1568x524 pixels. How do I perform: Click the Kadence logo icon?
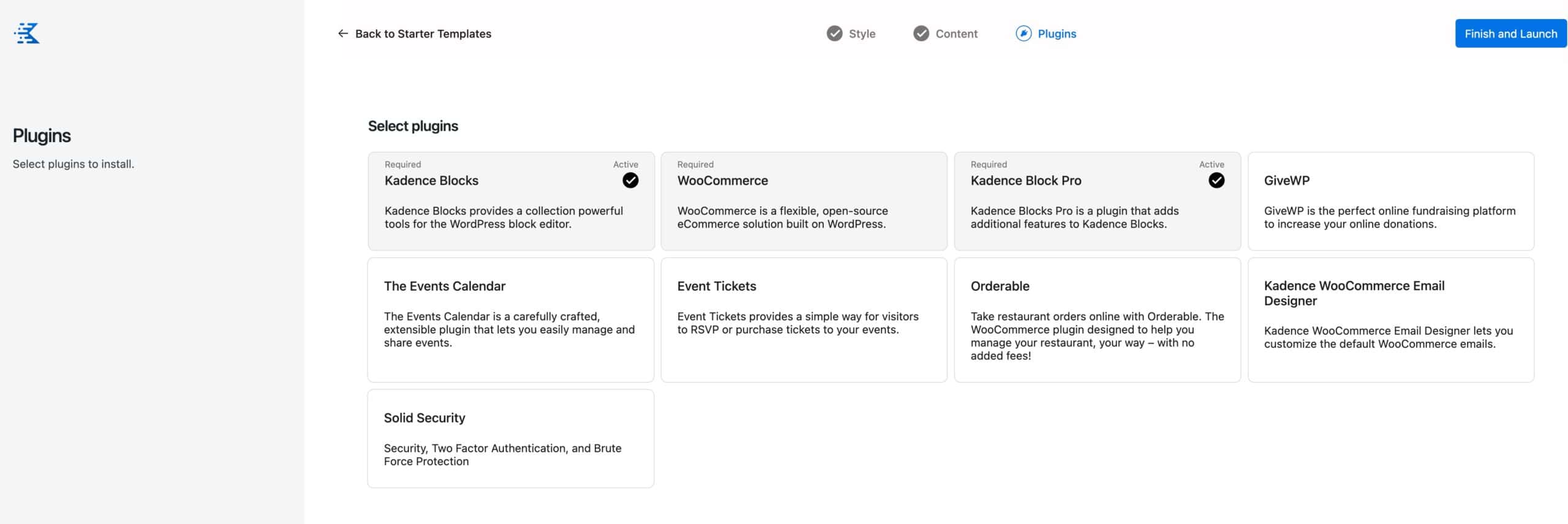tap(27, 33)
